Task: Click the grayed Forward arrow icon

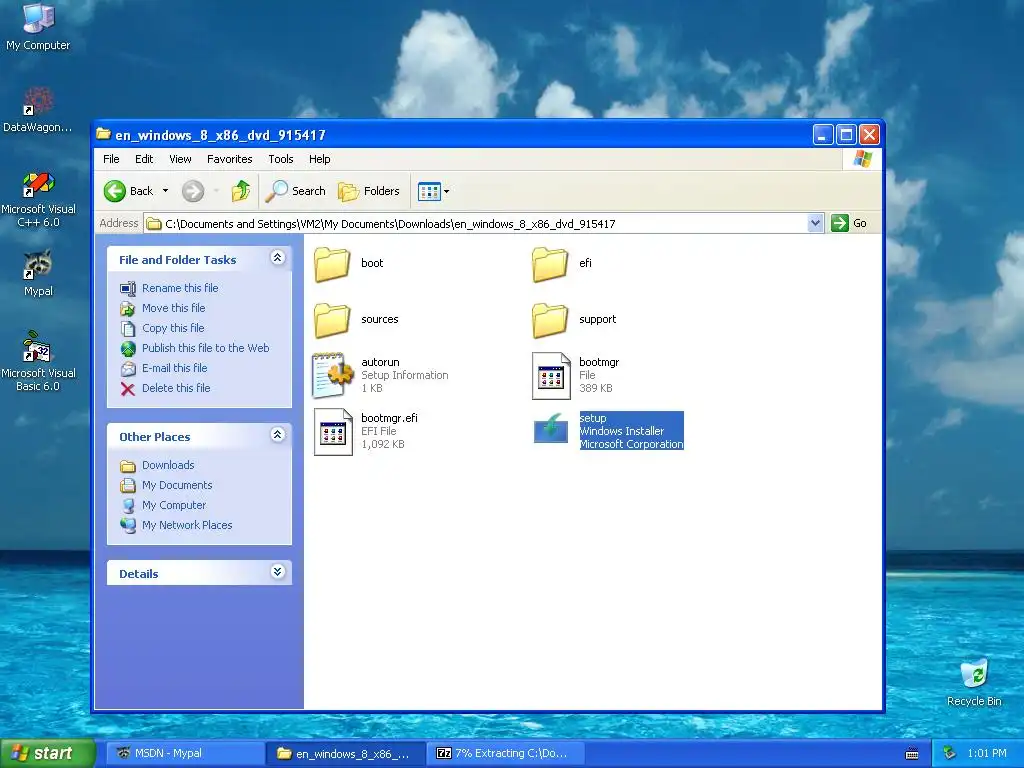Action: pos(193,191)
